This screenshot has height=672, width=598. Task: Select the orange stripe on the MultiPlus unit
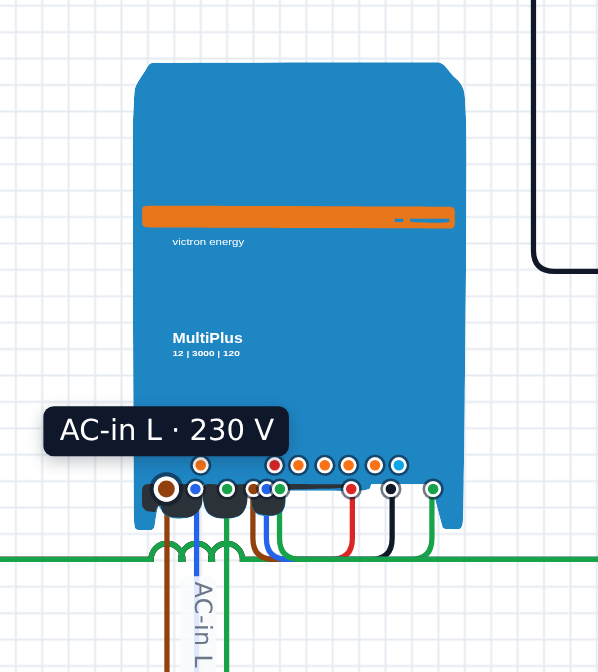(298, 217)
